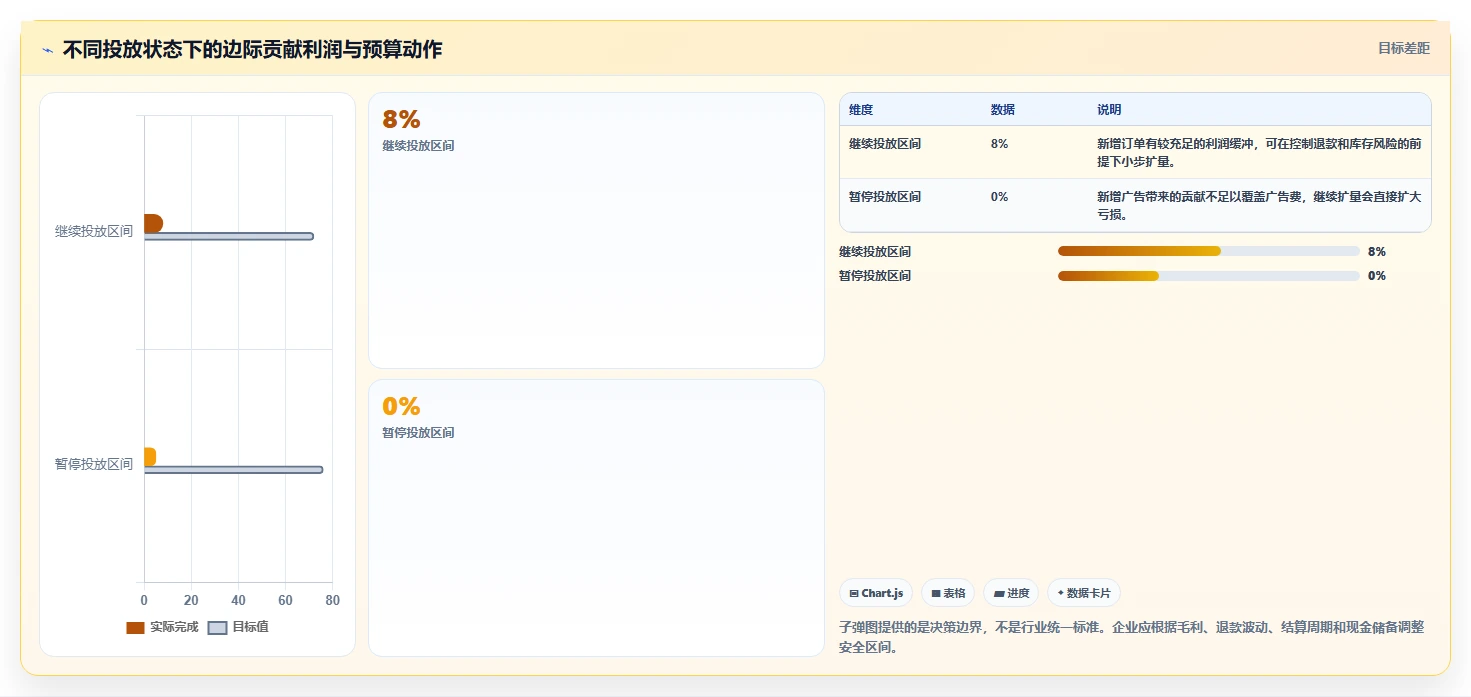Toggle the 实际完成 legend entry
1471x697 pixels.
pyautogui.click(x=162, y=627)
